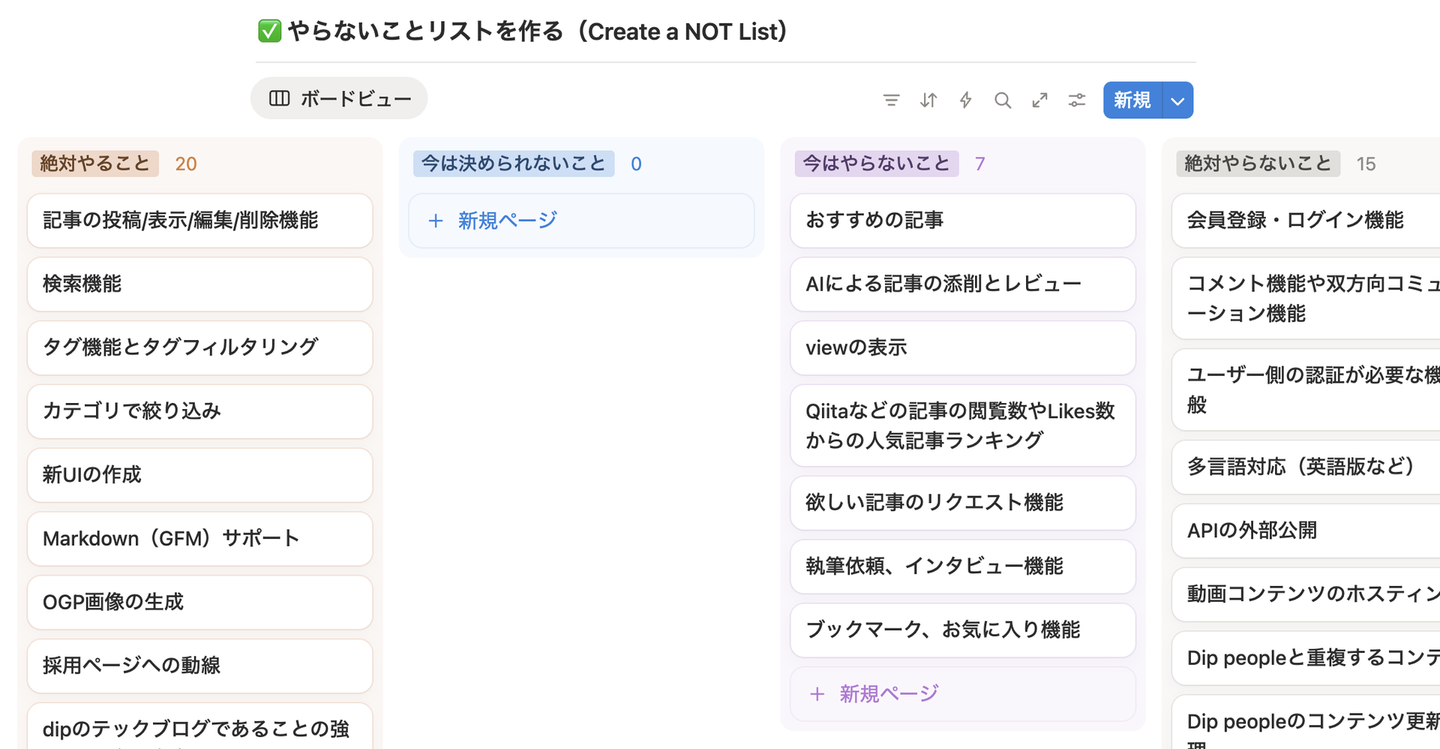Image resolution: width=1440 pixels, height=749 pixels.
Task: Expand dropdown arrow next to 新規 button
Action: (x=1178, y=100)
